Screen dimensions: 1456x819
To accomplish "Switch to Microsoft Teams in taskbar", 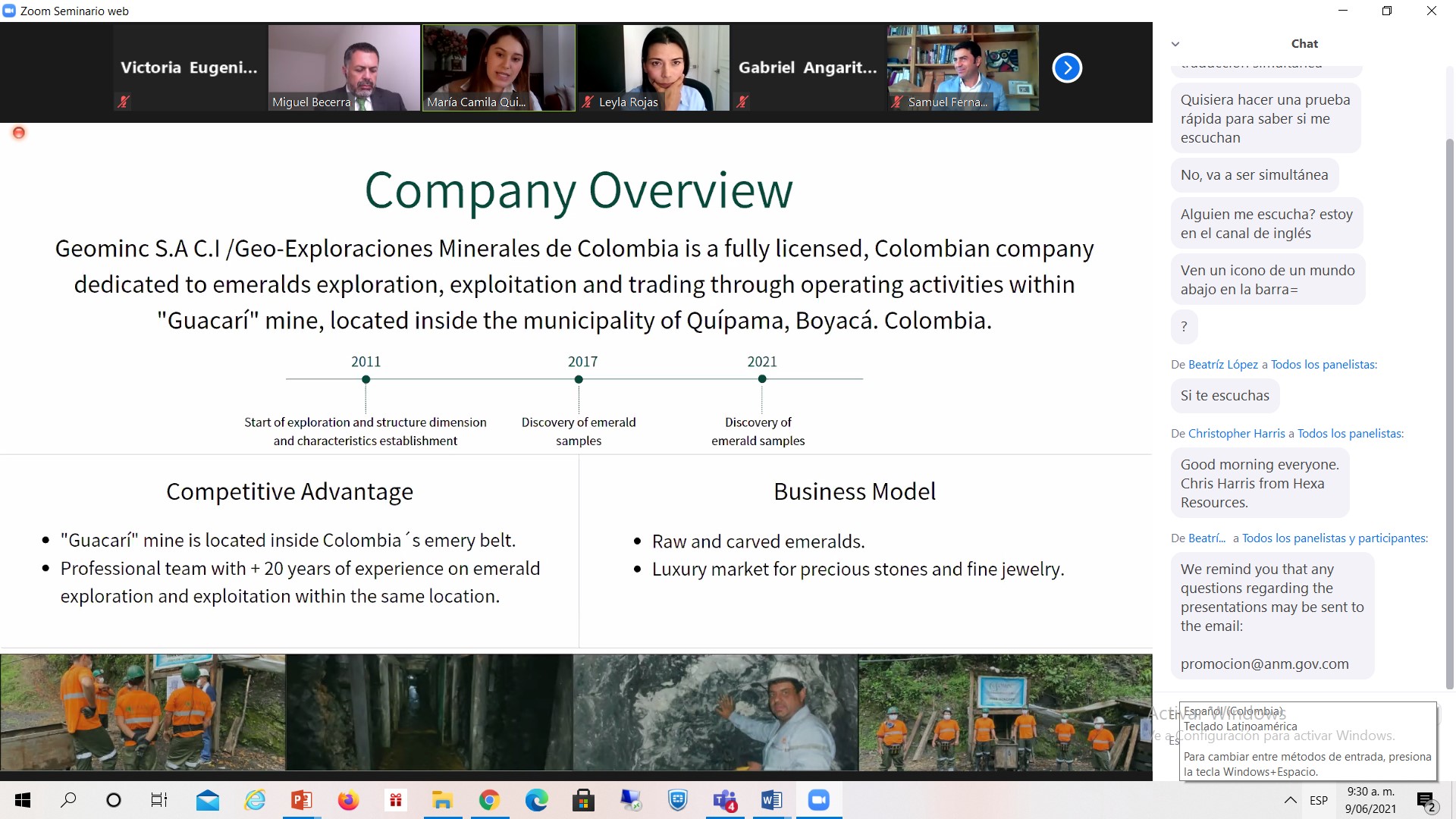I will click(x=725, y=800).
